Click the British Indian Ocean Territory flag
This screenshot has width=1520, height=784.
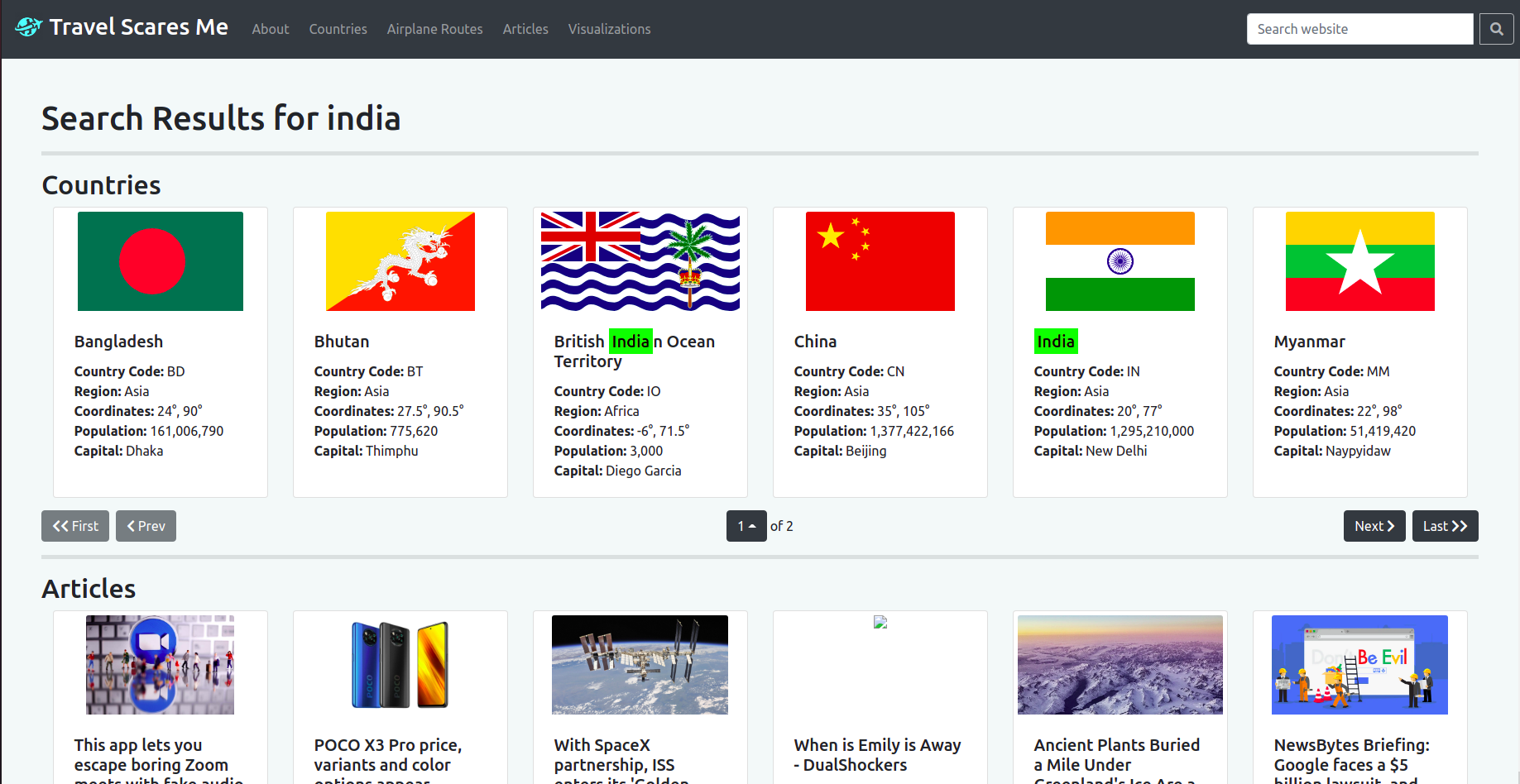pyautogui.click(x=640, y=261)
